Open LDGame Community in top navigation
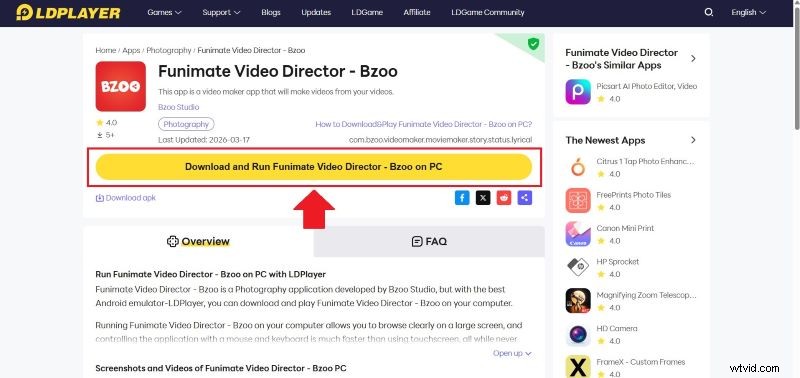Viewport: 800px width, 378px height. 488,12
